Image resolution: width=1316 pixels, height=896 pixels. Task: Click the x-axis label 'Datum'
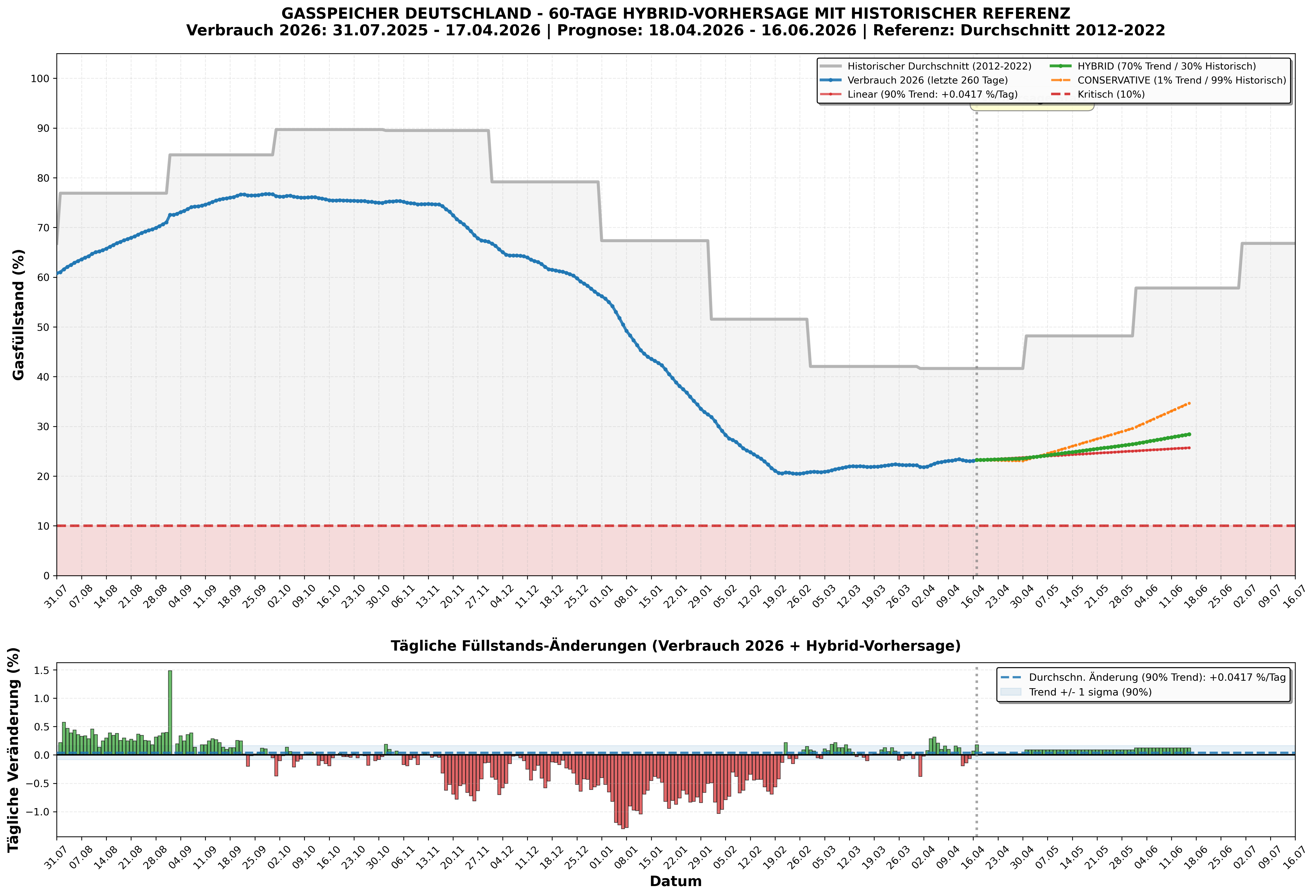pyautogui.click(x=676, y=881)
